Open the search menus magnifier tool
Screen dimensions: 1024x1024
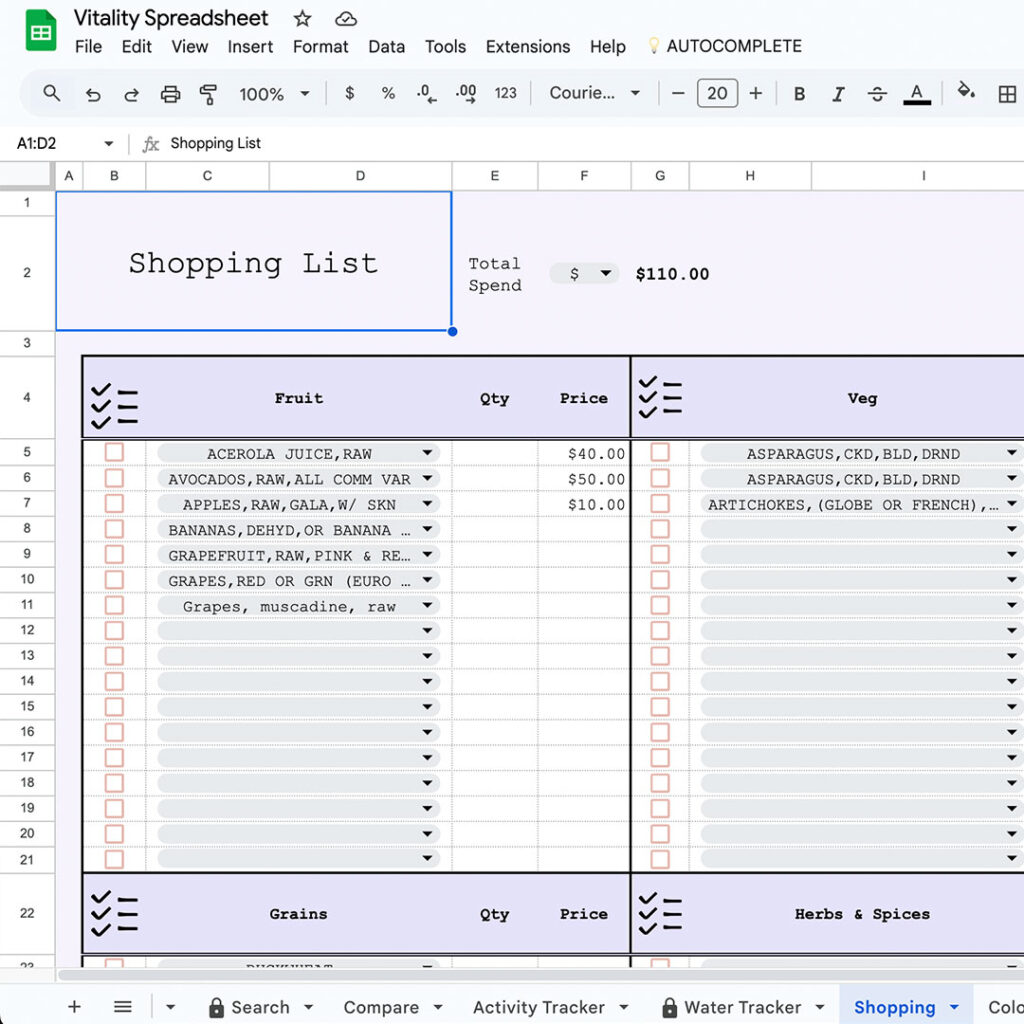click(x=52, y=93)
